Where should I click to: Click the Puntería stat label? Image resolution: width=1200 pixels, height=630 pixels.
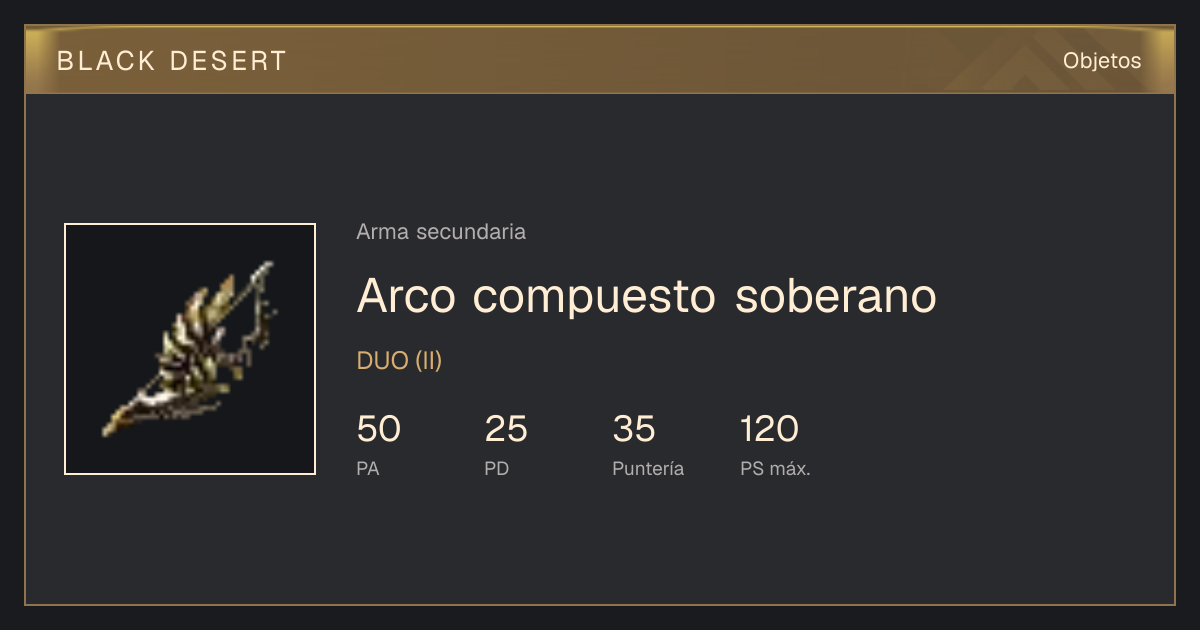tap(648, 468)
